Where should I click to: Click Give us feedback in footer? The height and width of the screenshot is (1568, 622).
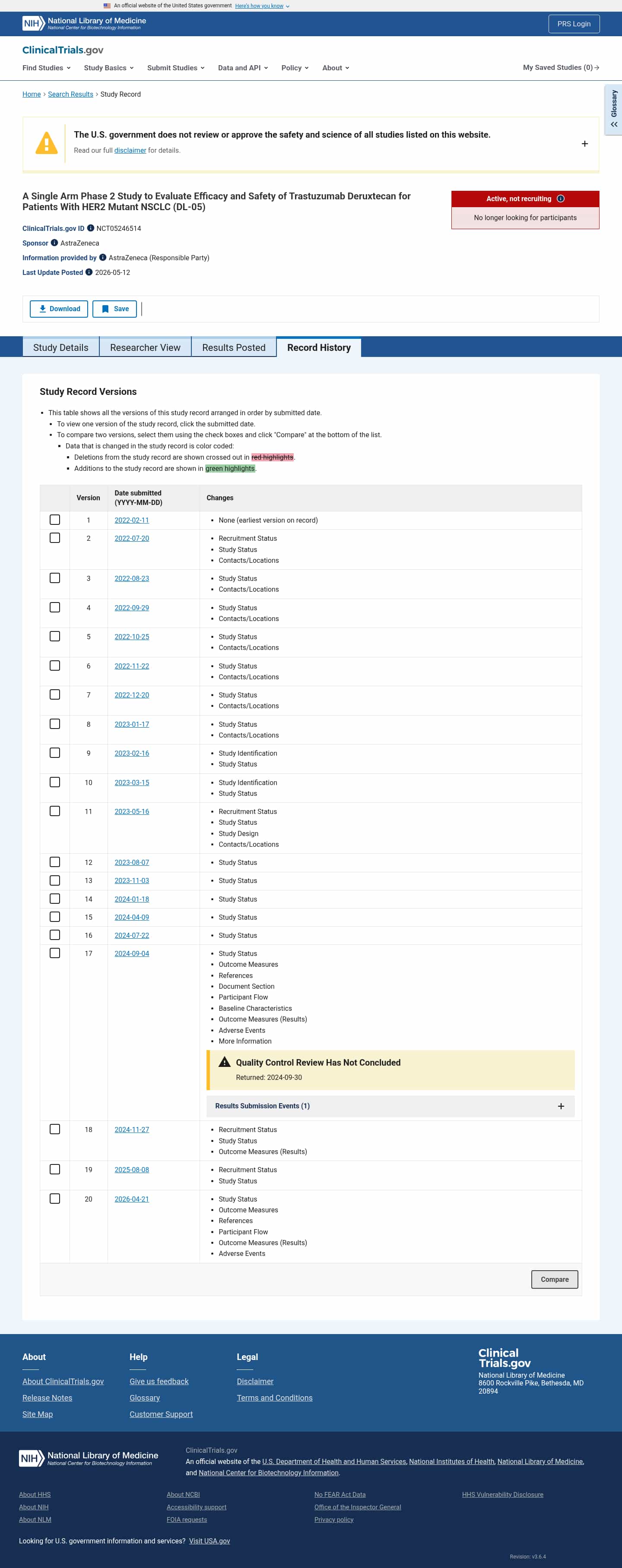(159, 1381)
